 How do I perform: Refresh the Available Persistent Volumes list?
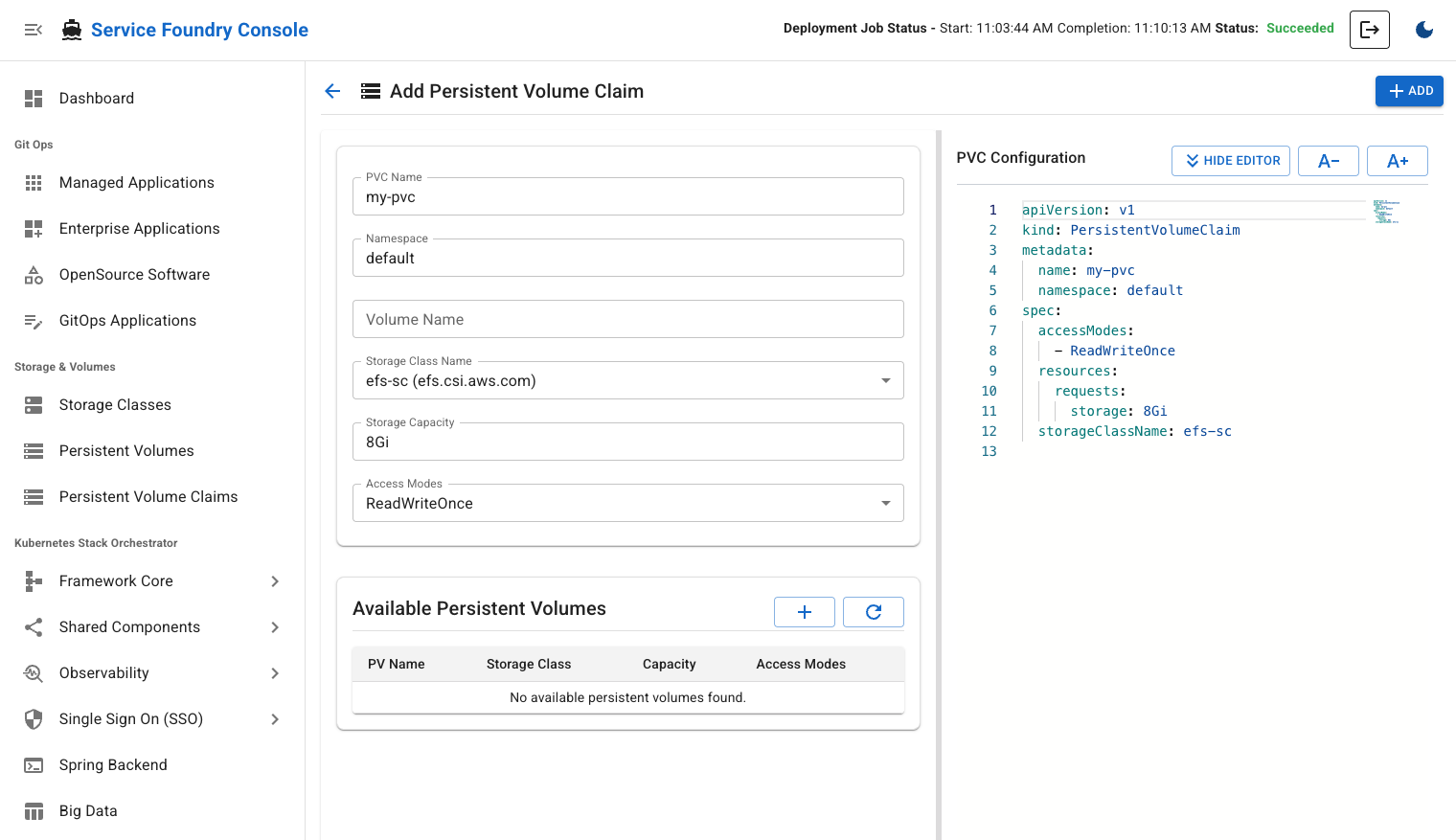[873, 611]
